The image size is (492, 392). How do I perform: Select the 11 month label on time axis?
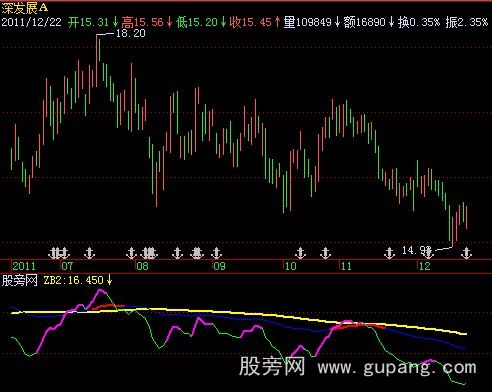[x=346, y=266]
